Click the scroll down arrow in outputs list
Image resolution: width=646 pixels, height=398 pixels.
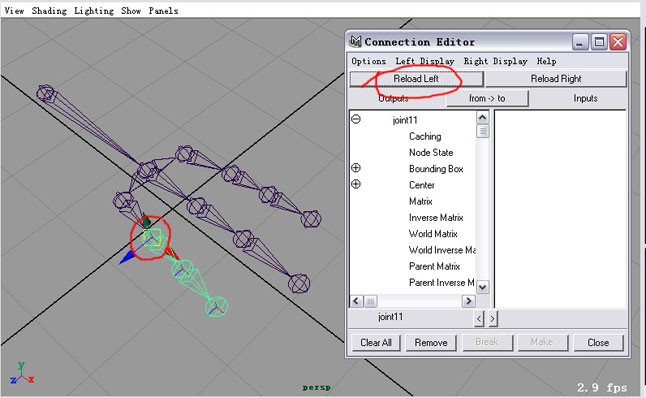tap(482, 287)
